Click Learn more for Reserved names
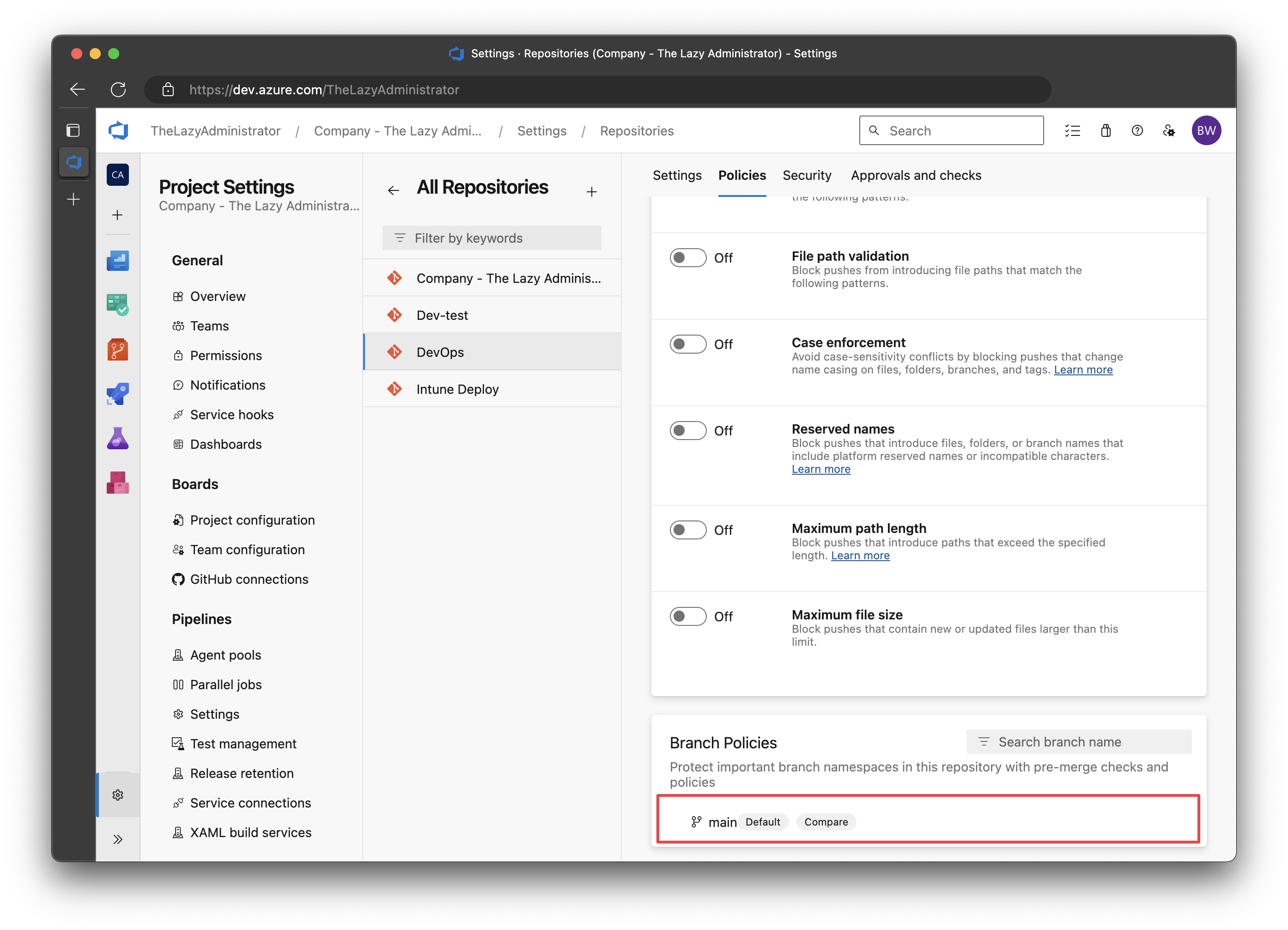1288x930 pixels. 820,469
